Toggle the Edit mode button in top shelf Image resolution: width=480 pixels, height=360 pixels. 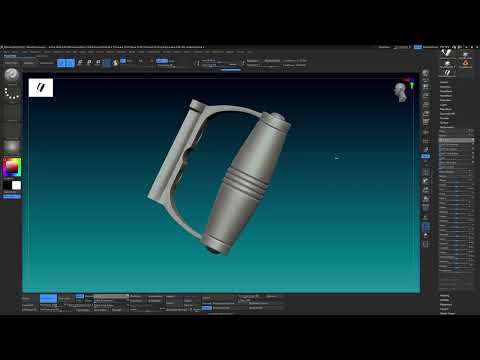coord(62,63)
